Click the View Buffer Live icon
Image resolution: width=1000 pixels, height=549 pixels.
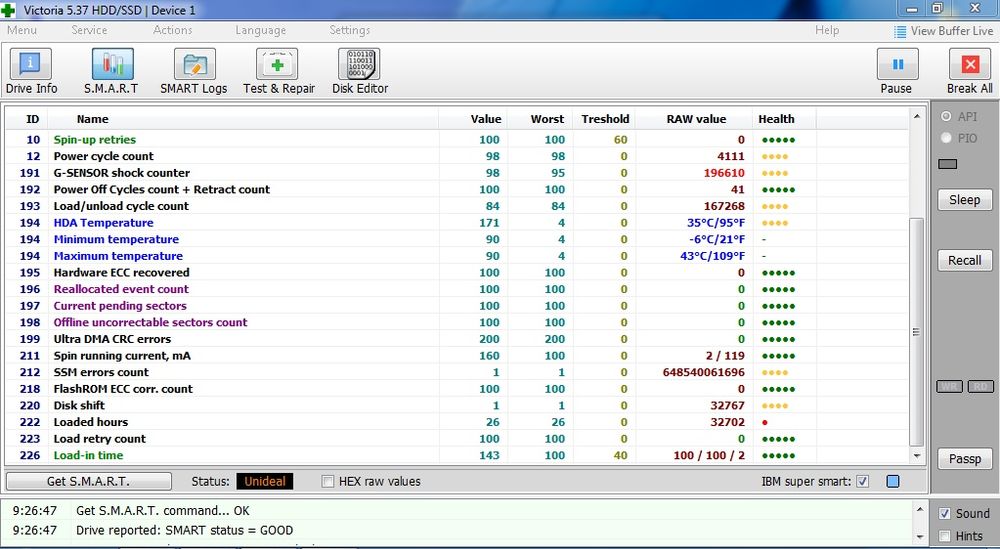(900, 31)
